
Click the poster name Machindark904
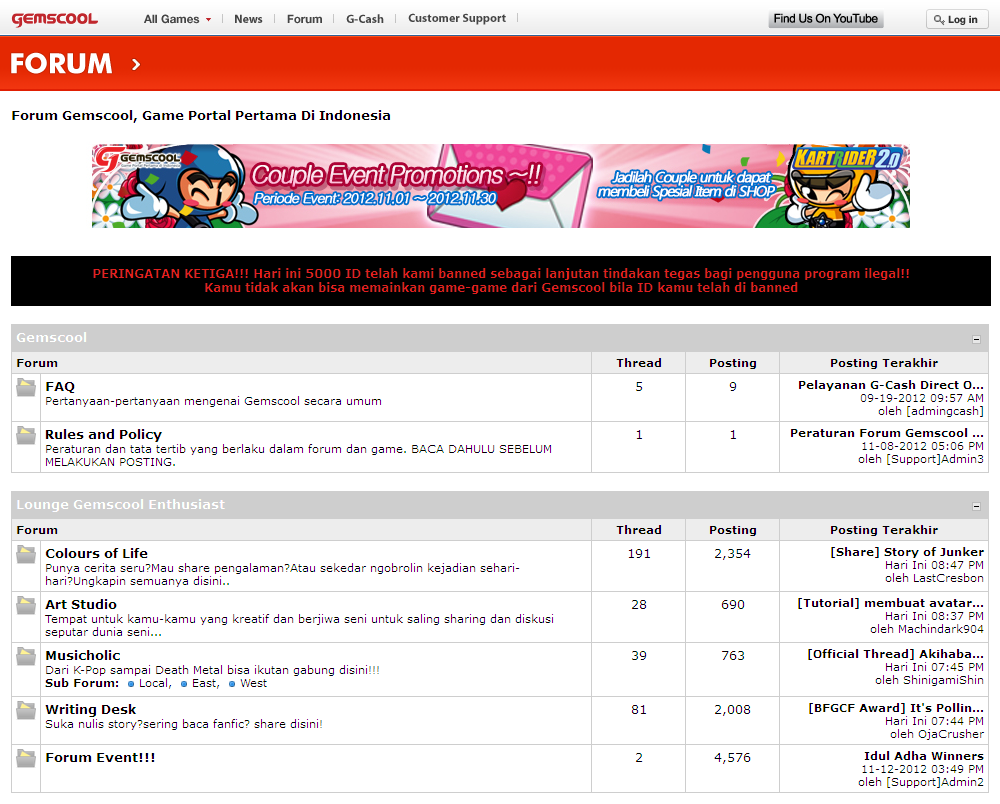click(x=941, y=629)
